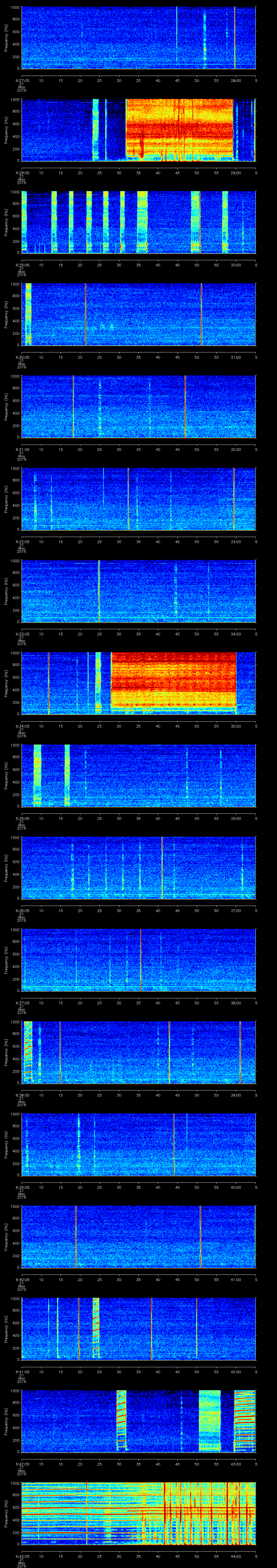
Task: Click the '6:30:05' start time label
Action: coord(22,357)
